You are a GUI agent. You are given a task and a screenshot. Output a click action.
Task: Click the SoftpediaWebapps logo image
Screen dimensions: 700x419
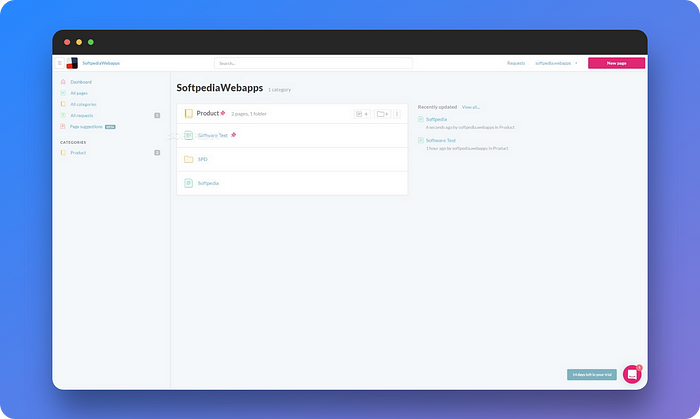tap(72, 63)
